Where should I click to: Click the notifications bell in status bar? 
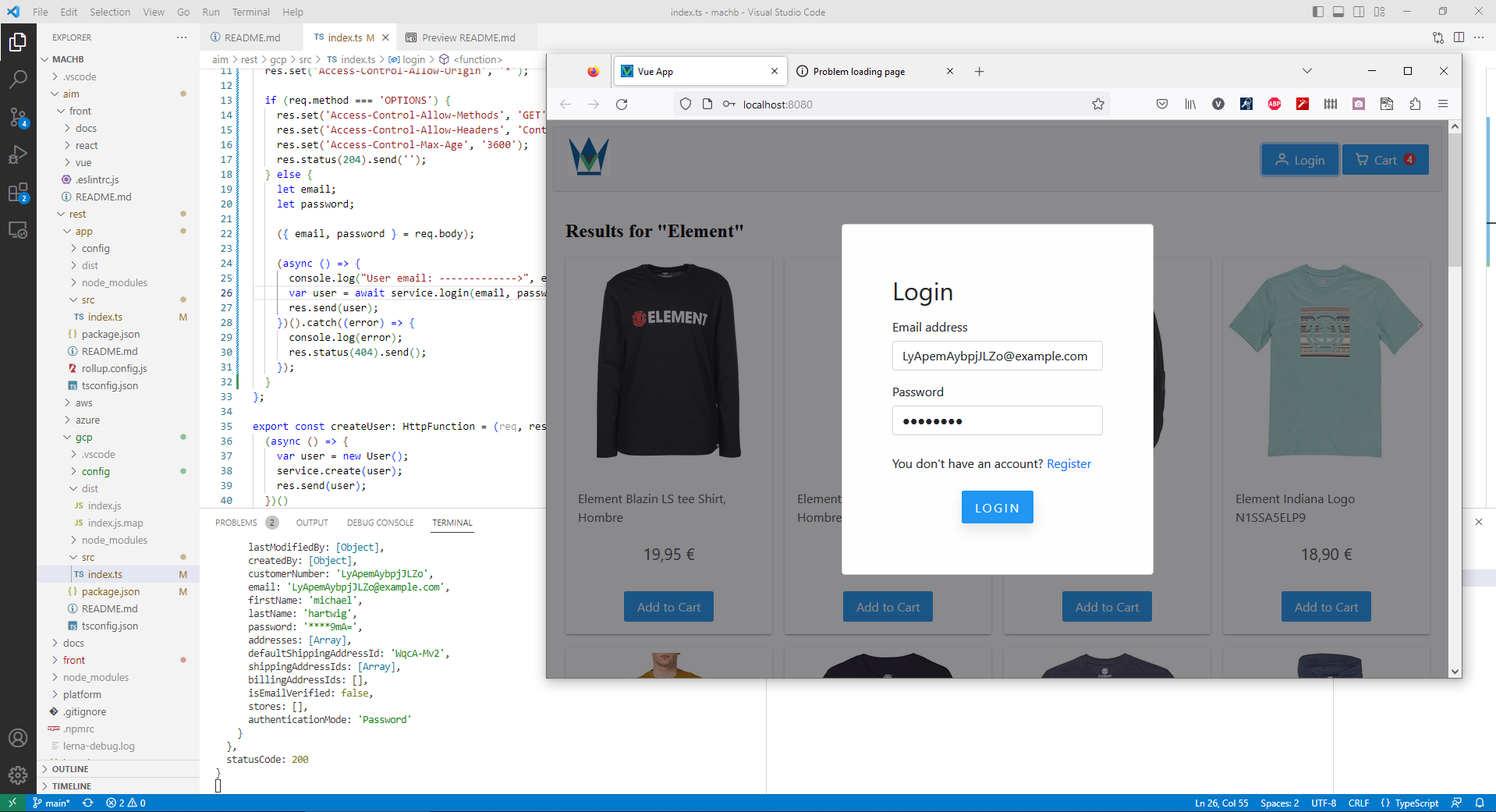1480,803
